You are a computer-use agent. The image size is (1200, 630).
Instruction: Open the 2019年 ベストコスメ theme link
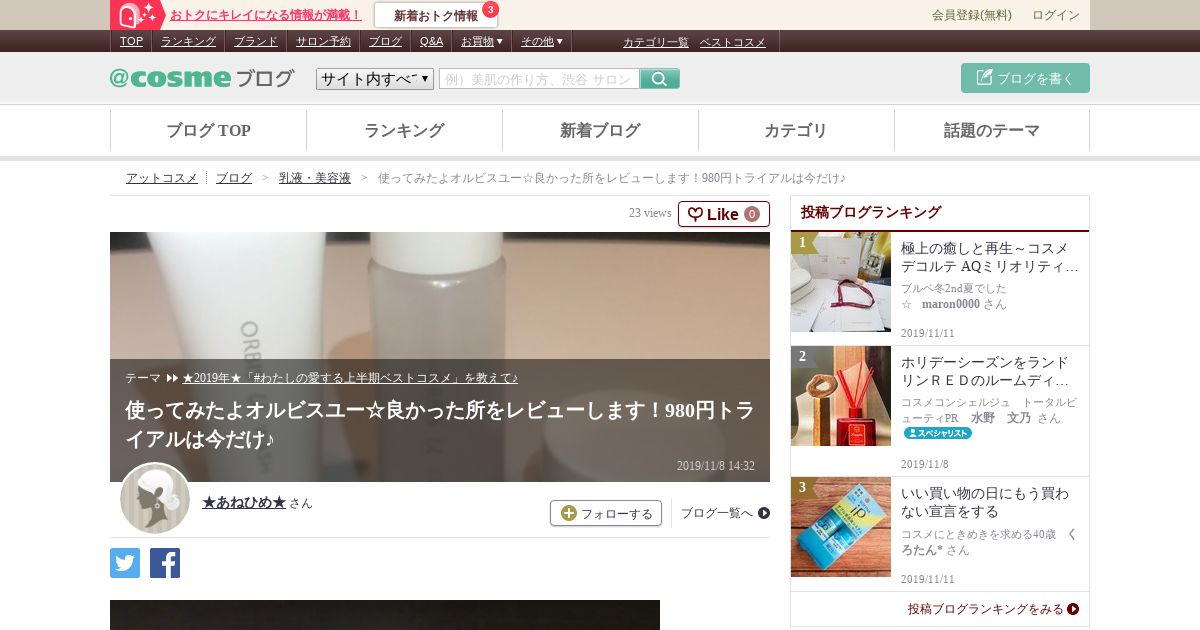point(350,378)
